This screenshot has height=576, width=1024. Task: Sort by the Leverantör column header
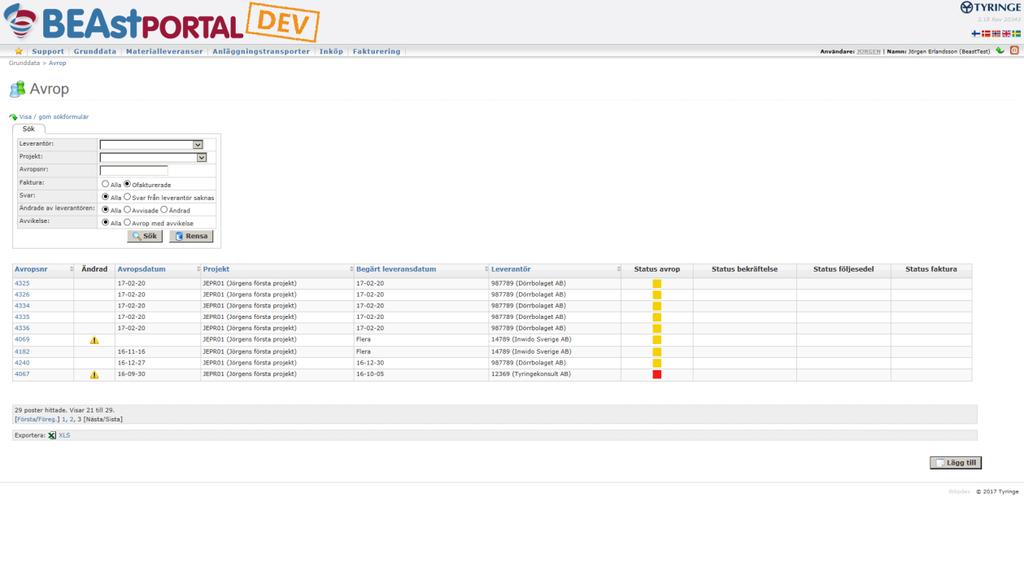point(511,269)
